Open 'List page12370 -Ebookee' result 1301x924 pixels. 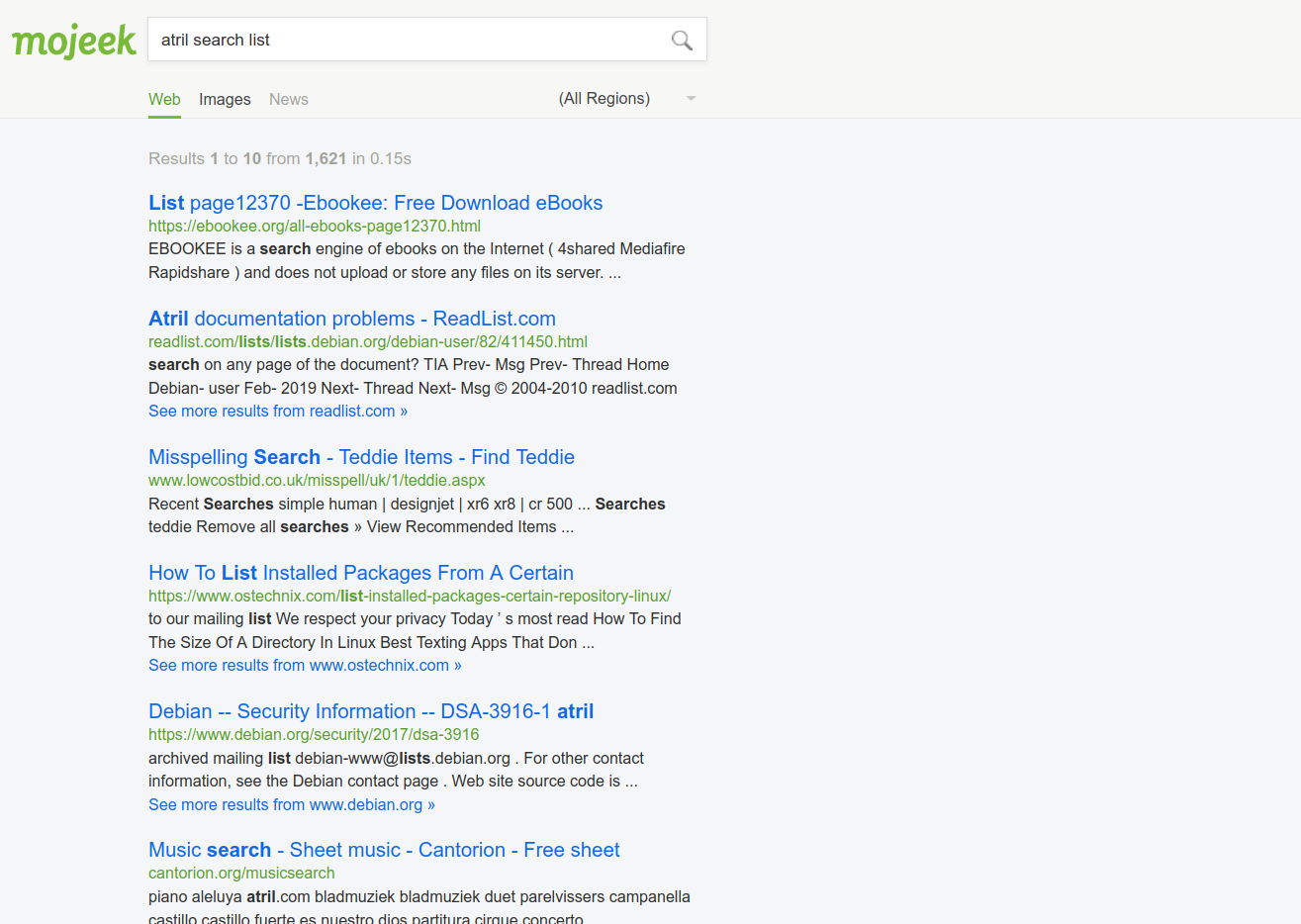click(x=376, y=203)
